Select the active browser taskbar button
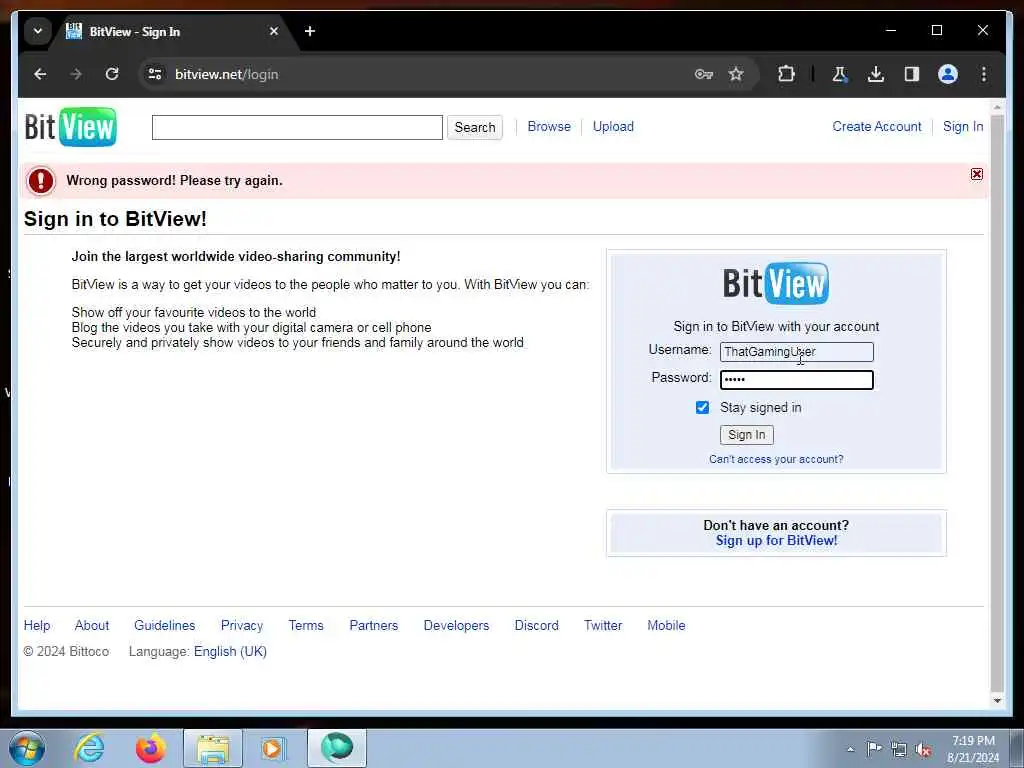Screen dimensions: 1024x768 (x=337, y=748)
